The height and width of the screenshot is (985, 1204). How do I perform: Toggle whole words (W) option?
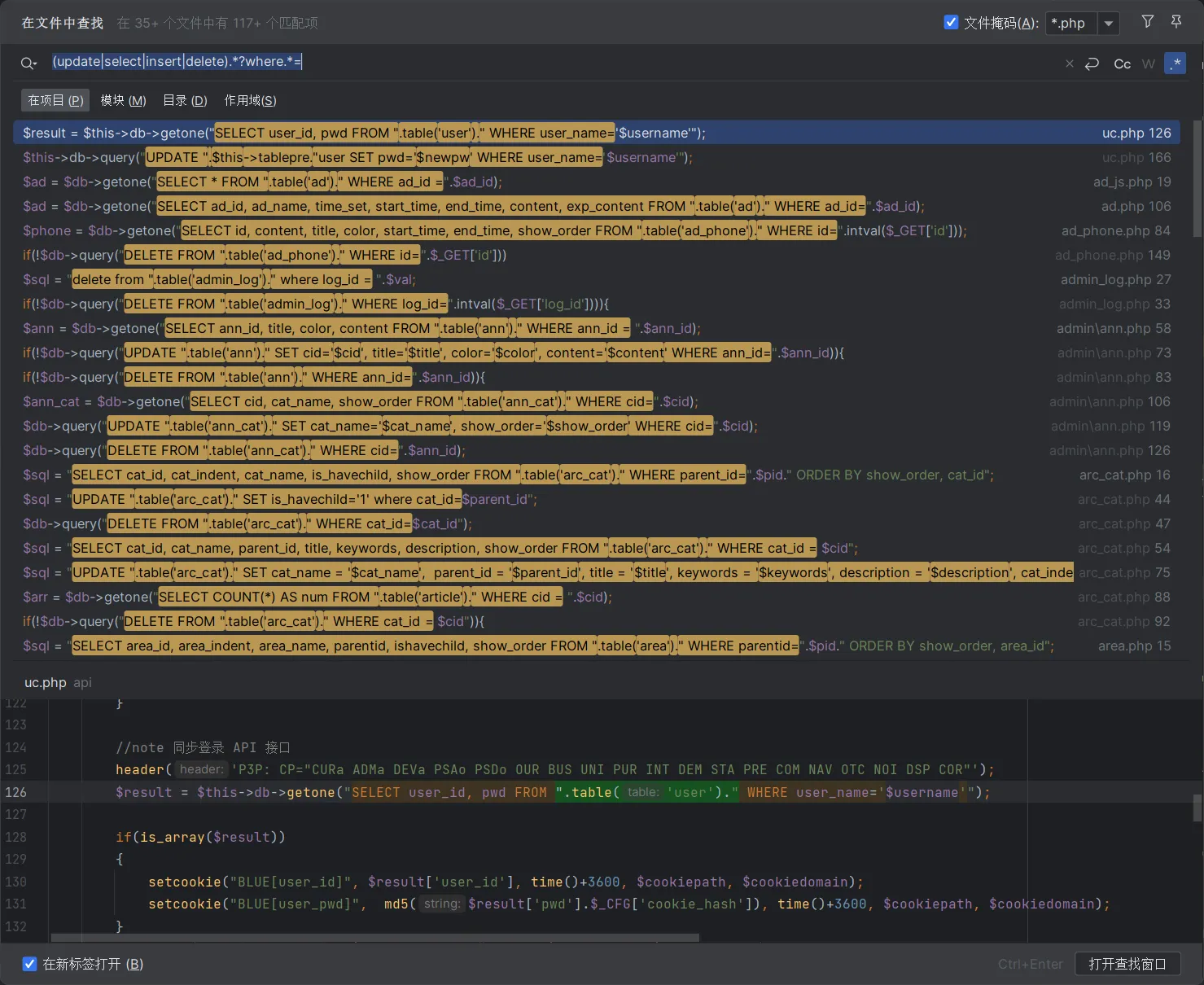point(1148,63)
